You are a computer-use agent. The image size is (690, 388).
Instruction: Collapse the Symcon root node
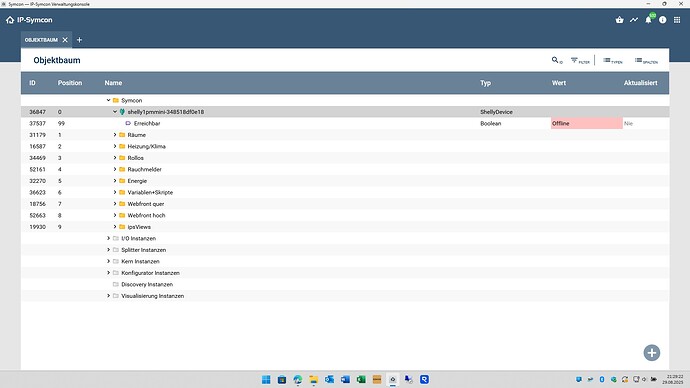(x=108, y=100)
